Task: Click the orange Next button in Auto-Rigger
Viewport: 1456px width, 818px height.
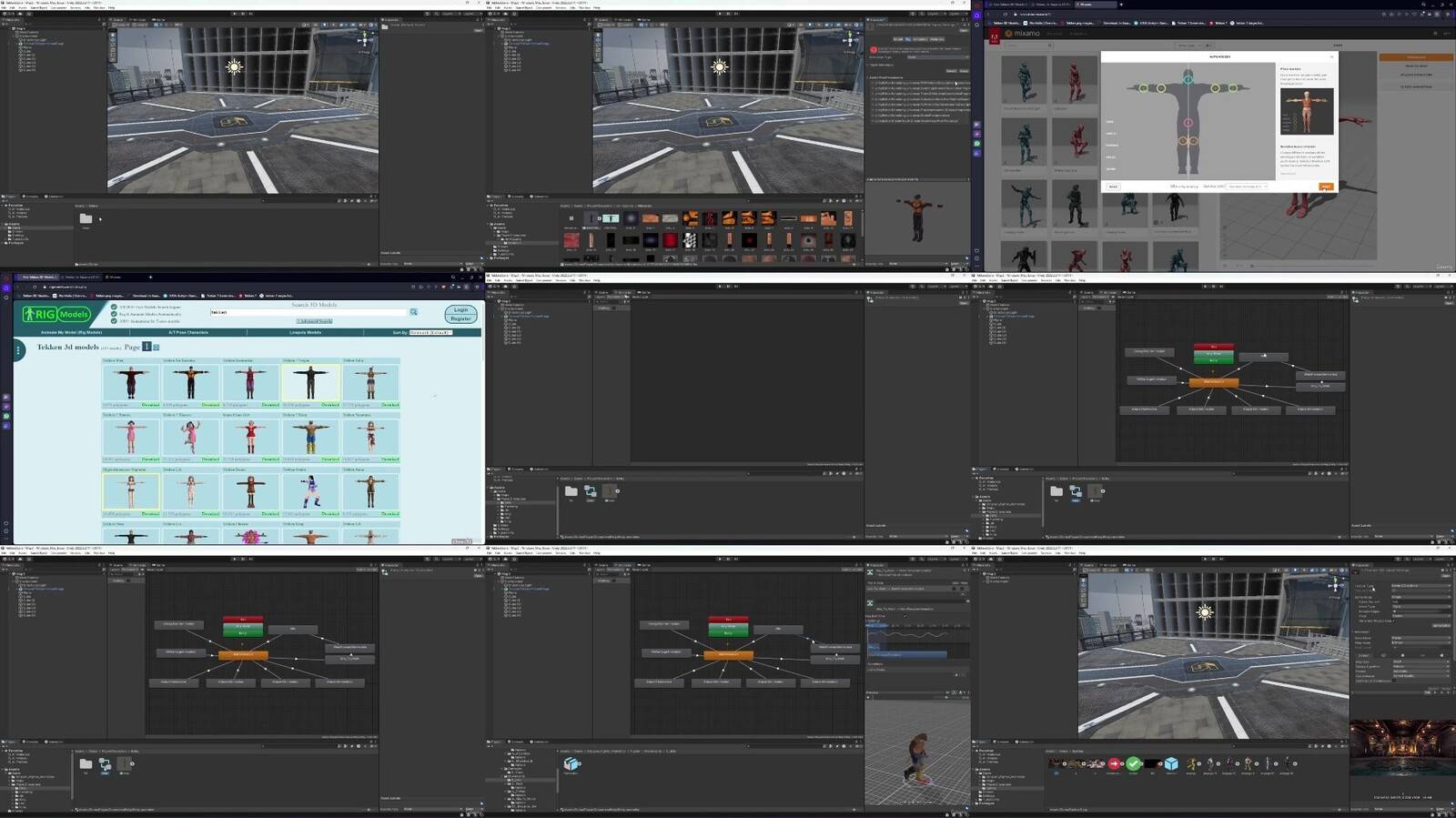Action: pos(1326,187)
